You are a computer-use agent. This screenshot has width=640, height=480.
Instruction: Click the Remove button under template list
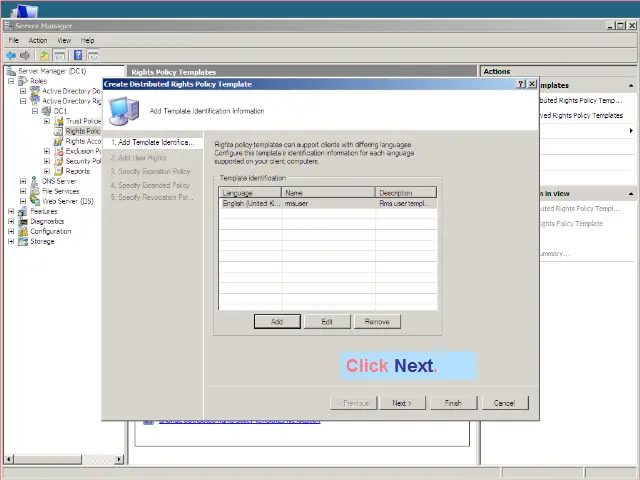377,321
